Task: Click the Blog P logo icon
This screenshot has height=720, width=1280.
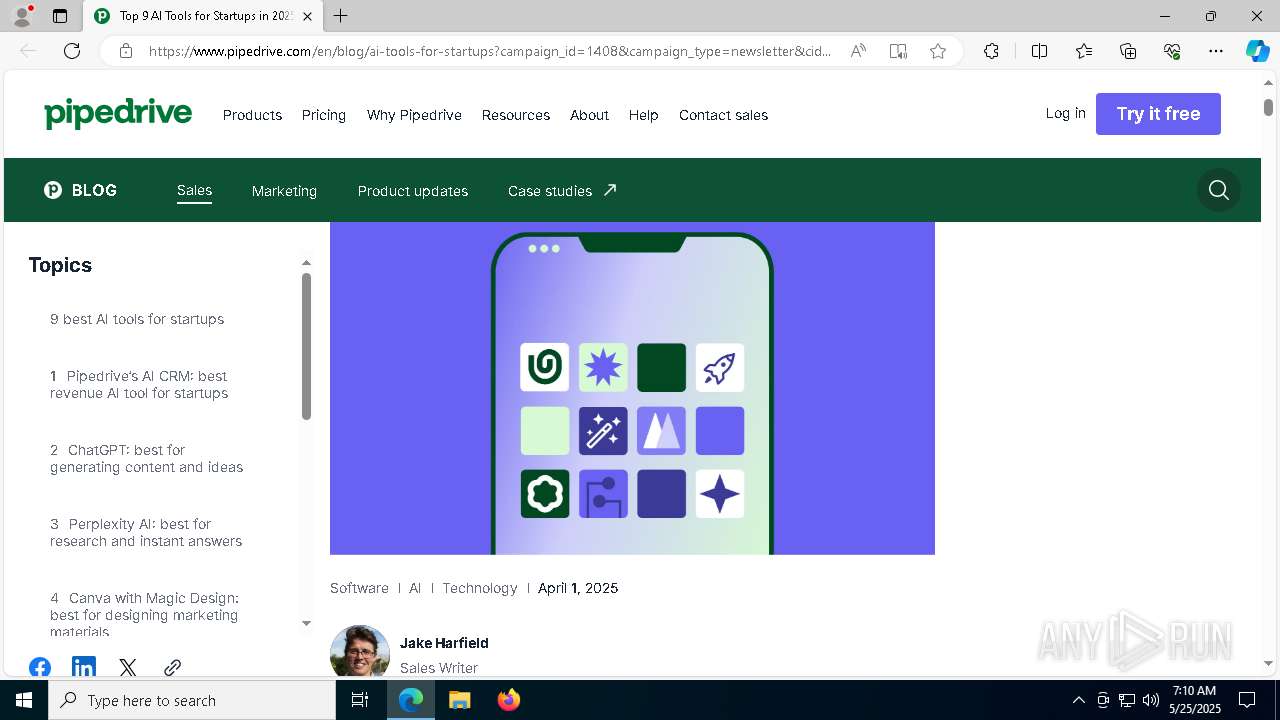Action: point(53,190)
